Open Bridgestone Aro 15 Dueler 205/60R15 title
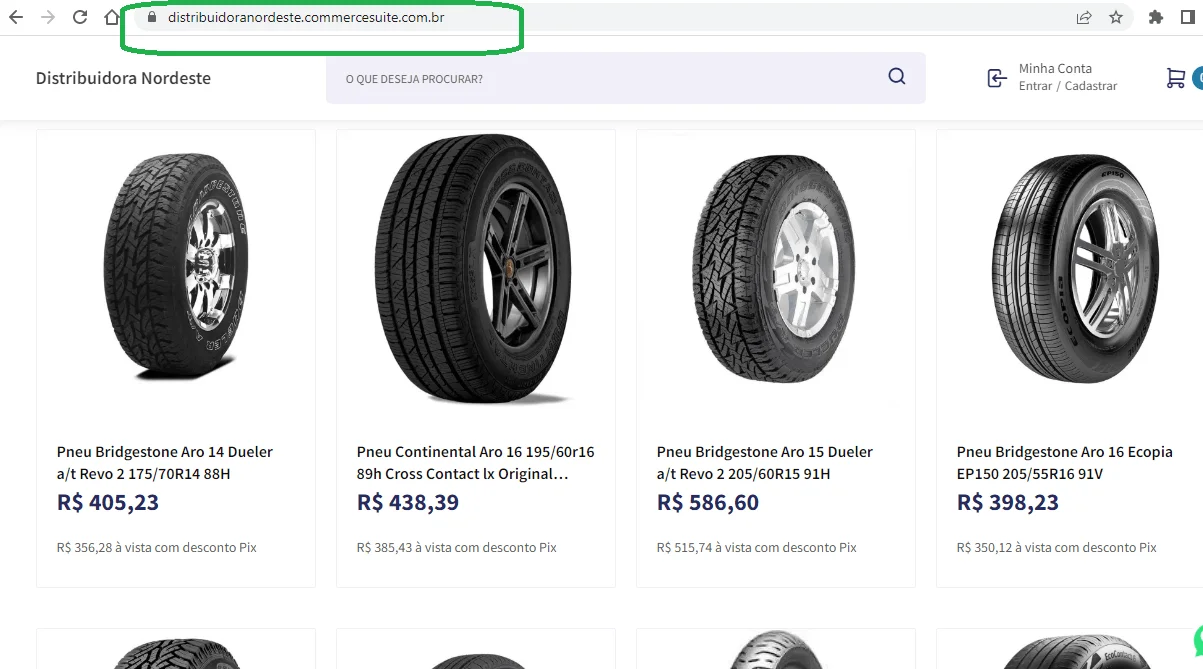This screenshot has height=669, width=1203. (765, 463)
